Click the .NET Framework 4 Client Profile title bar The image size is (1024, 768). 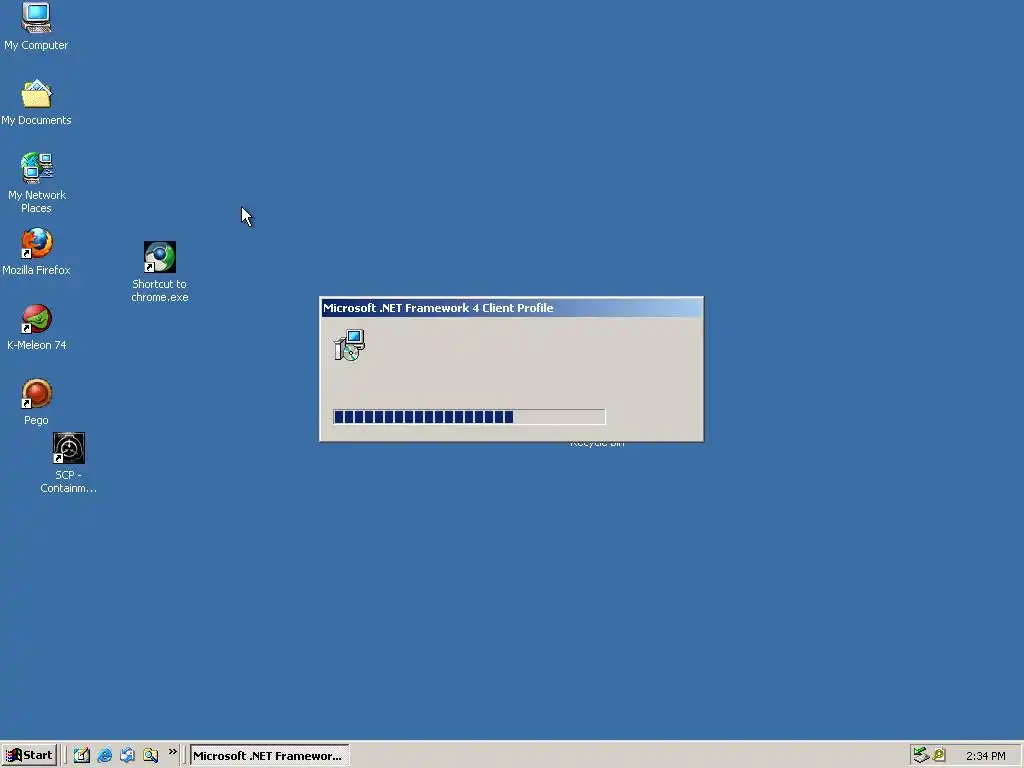point(512,308)
